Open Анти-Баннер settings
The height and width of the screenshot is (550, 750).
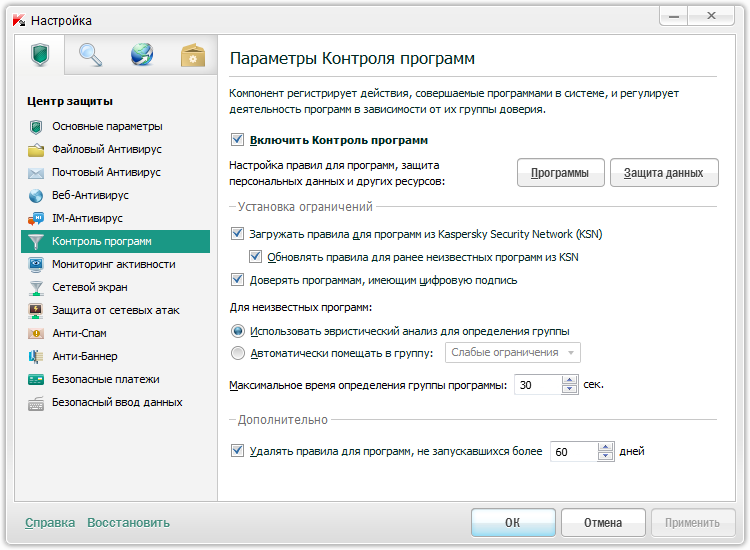(x=85, y=356)
